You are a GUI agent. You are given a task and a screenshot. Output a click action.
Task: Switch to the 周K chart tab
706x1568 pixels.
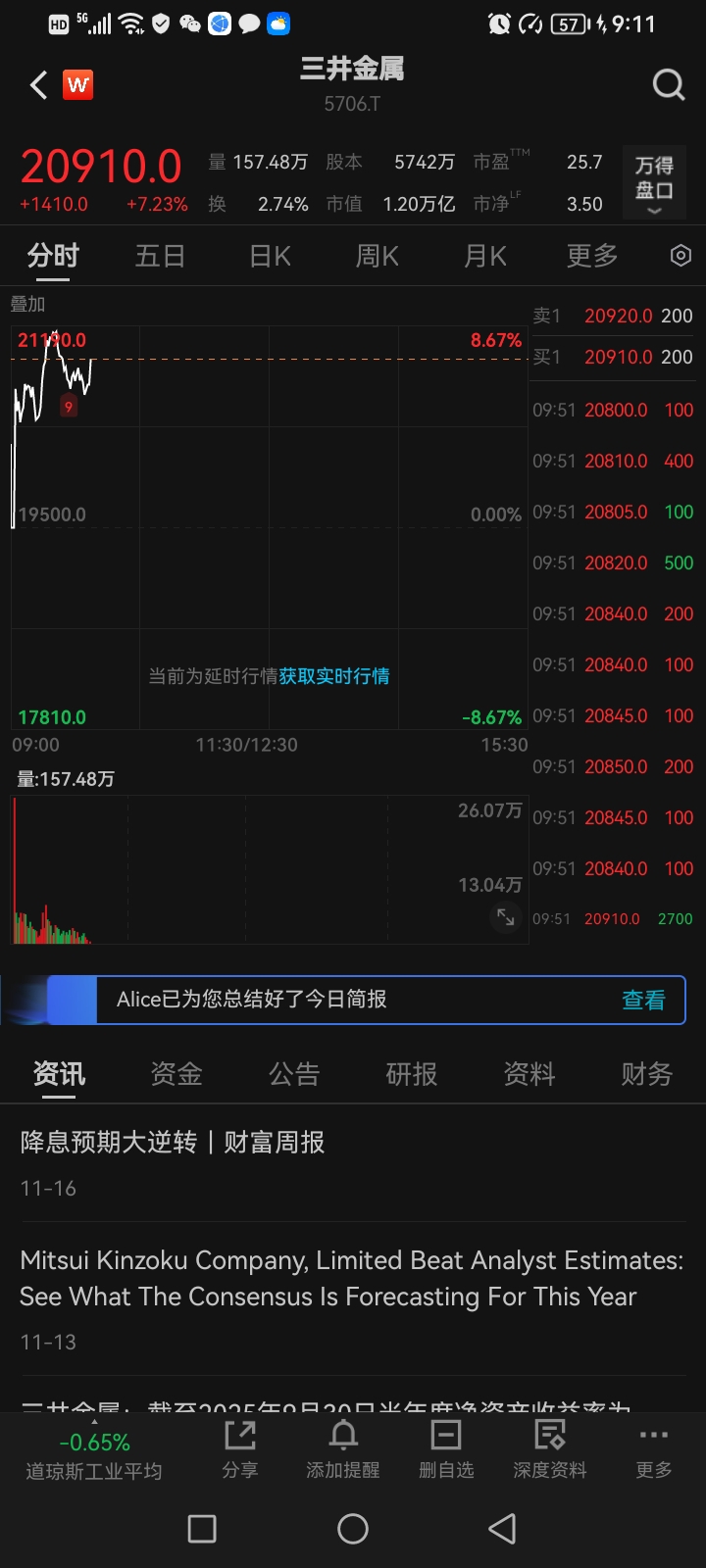(x=378, y=257)
